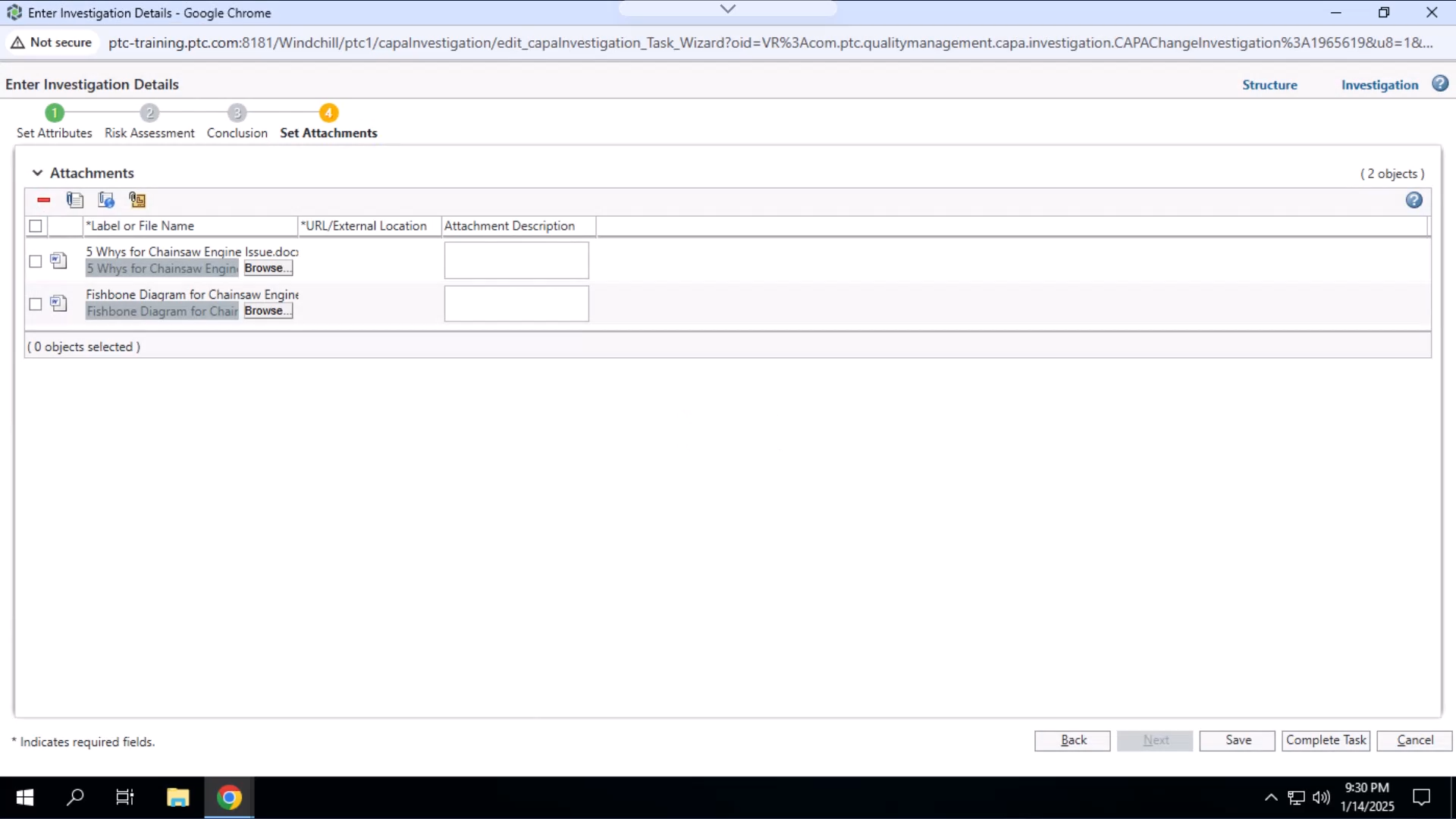The width and height of the screenshot is (1456, 819).
Task: Open the Word document icon for 5 Whys attachment
Action: pyautogui.click(x=58, y=260)
